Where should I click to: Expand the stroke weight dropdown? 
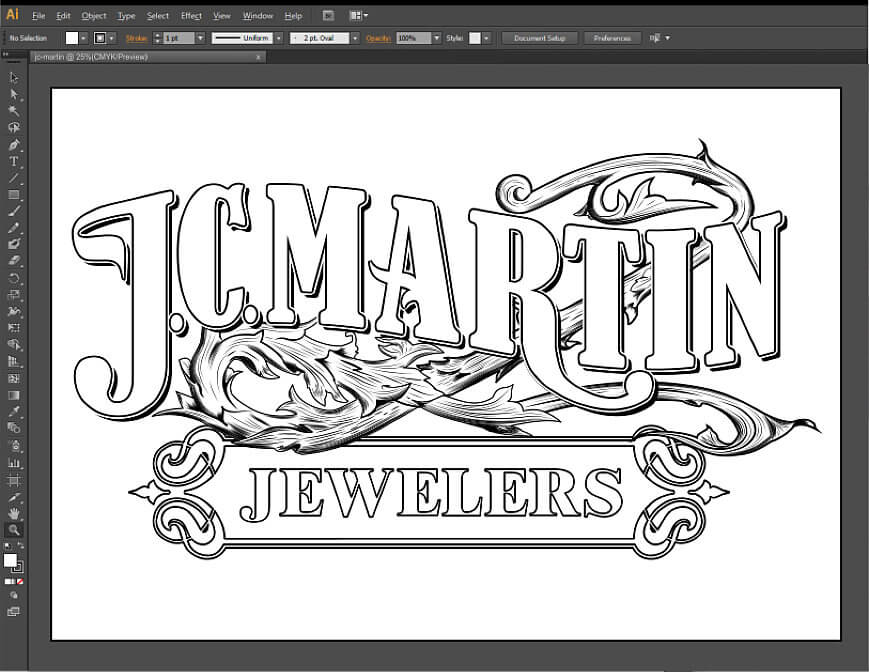200,38
